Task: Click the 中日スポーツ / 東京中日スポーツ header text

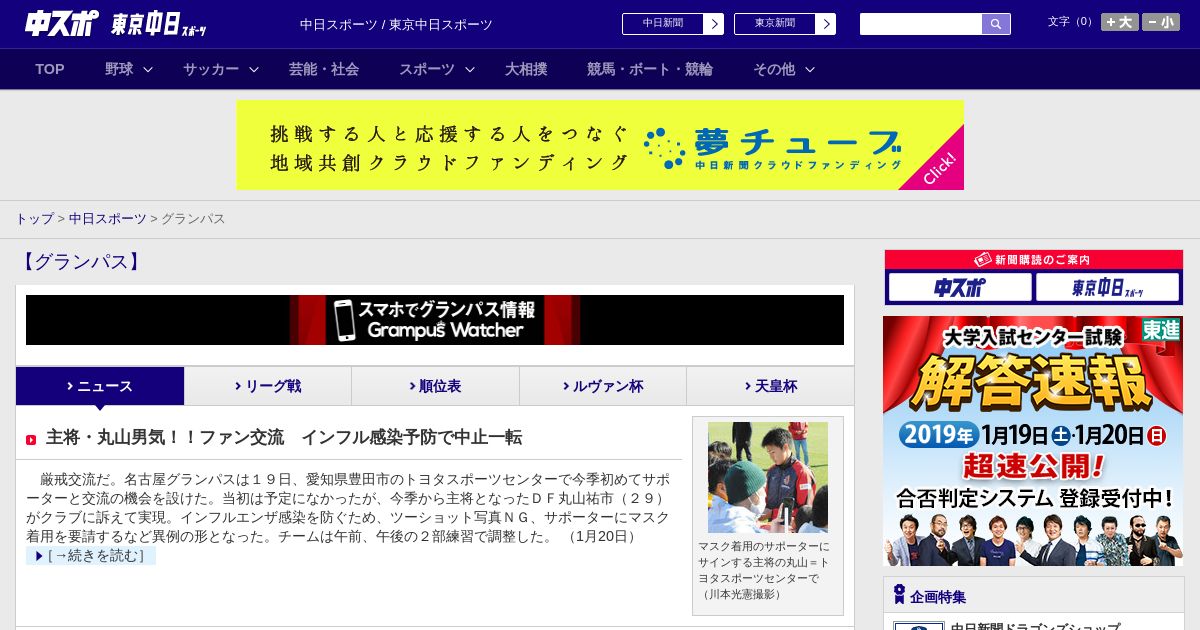Action: click(x=396, y=24)
